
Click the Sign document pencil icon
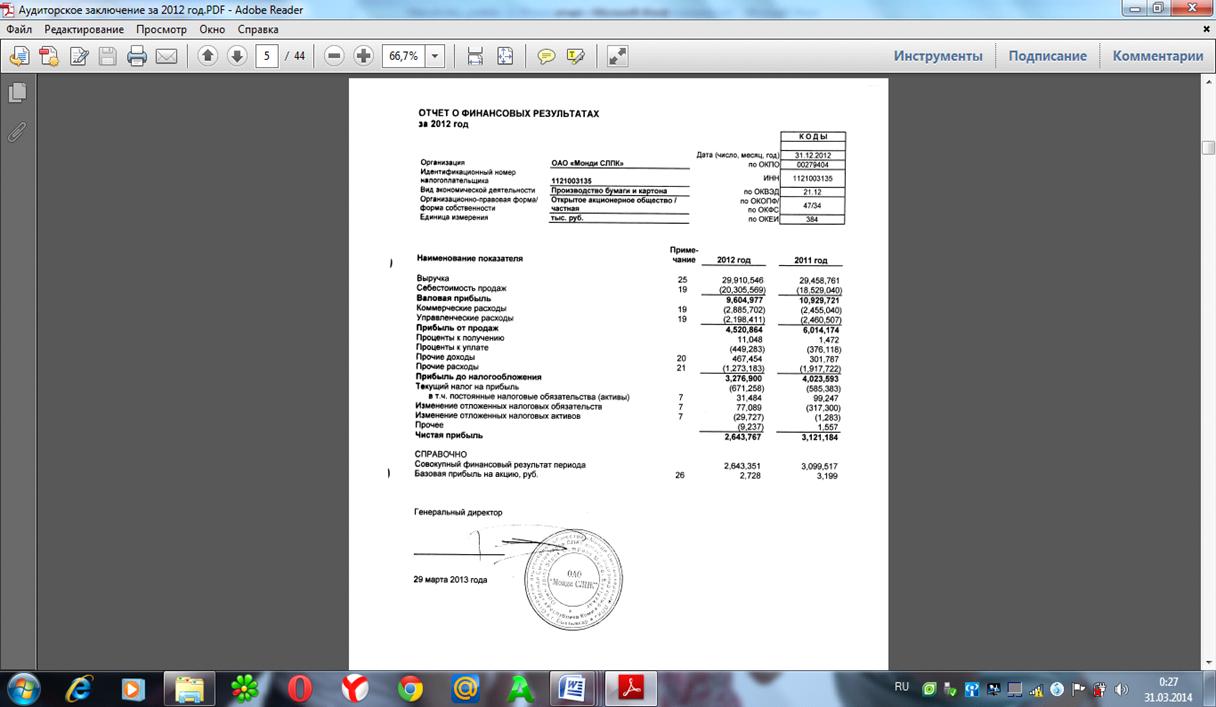click(x=80, y=56)
